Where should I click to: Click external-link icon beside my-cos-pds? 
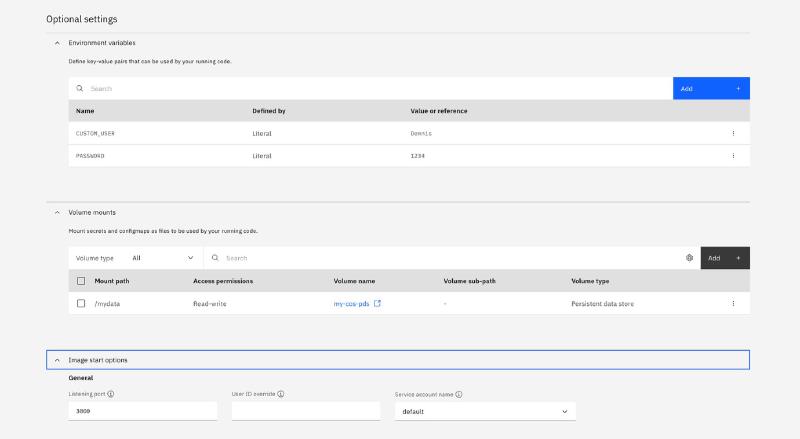(x=378, y=303)
